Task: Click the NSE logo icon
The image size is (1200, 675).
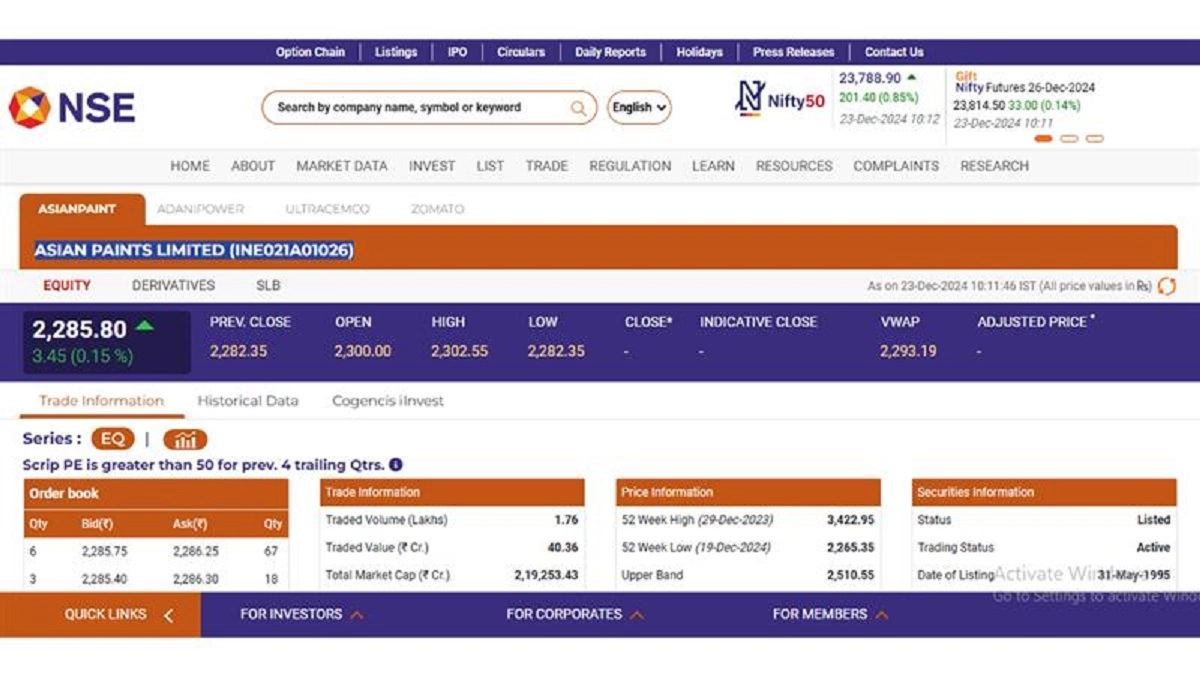Action: (x=29, y=107)
